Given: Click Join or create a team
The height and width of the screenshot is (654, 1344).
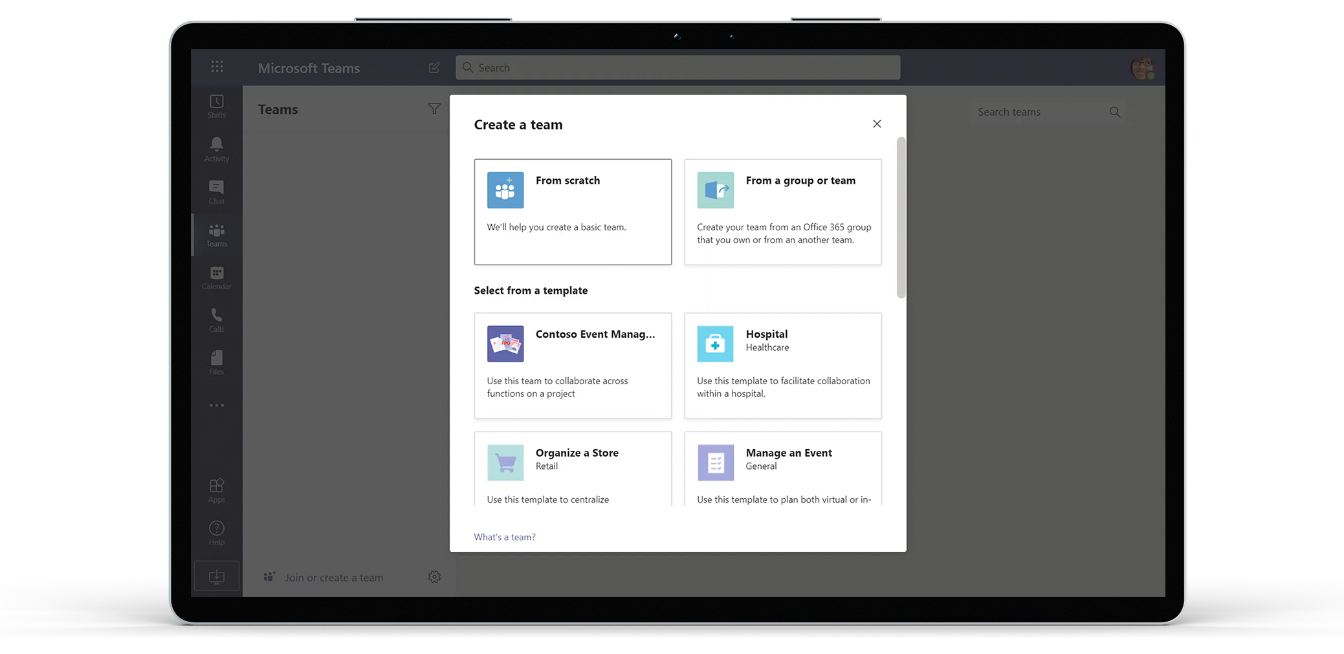Looking at the screenshot, I should point(334,577).
